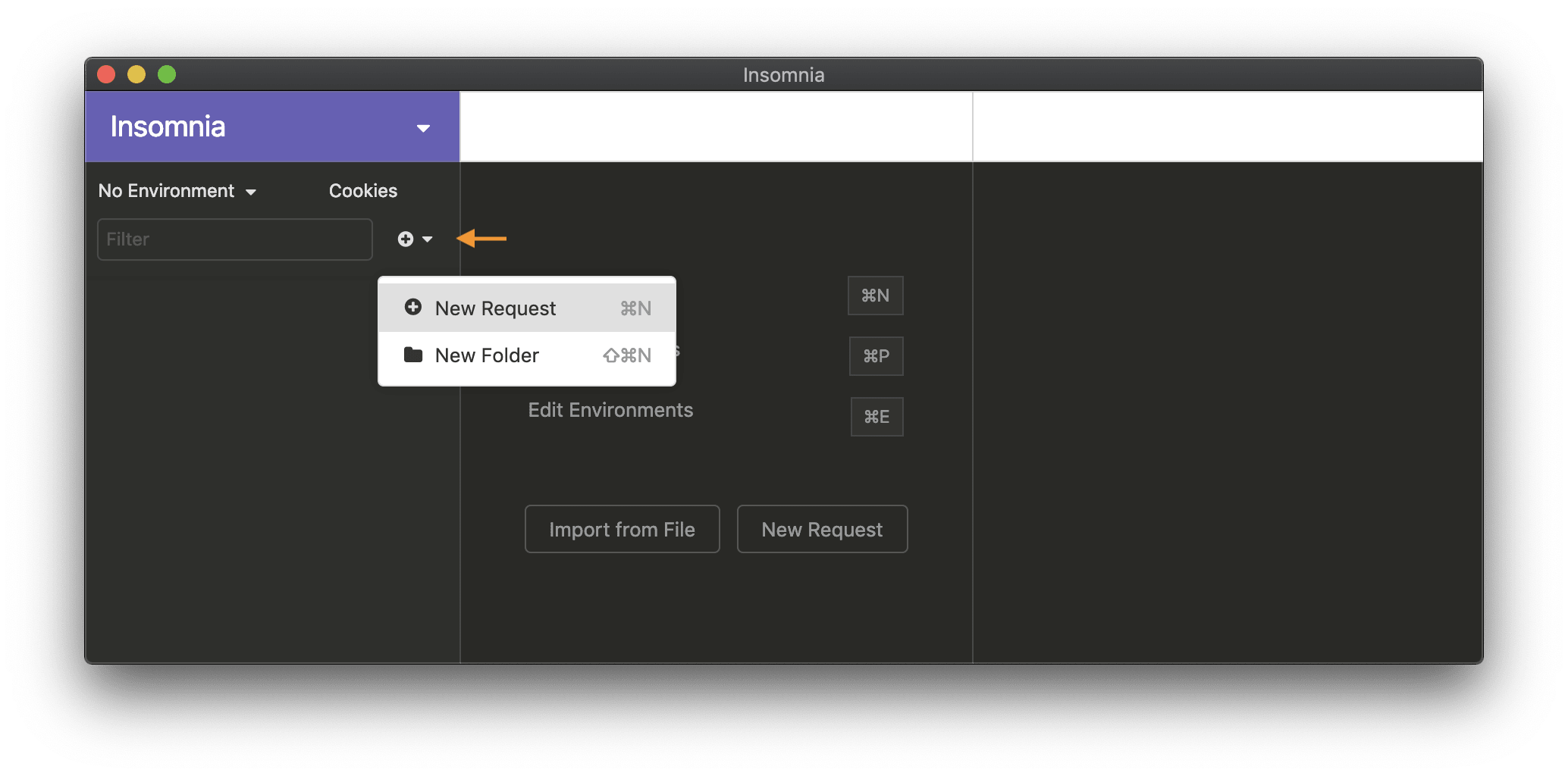Click the Edit Environments label

[610, 410]
